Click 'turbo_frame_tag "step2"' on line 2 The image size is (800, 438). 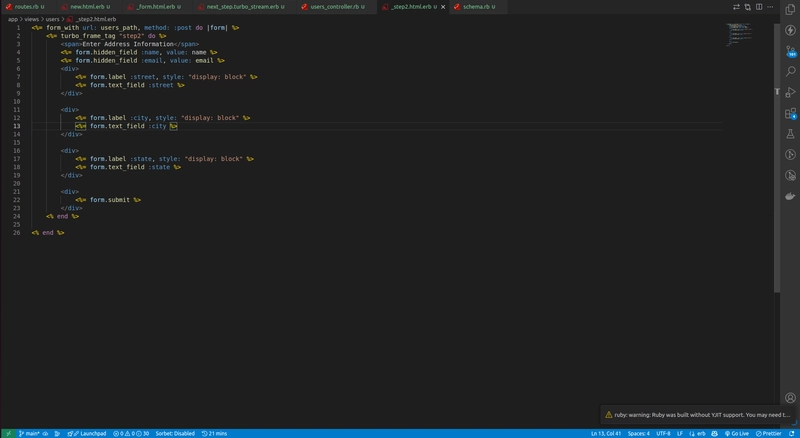103,36
